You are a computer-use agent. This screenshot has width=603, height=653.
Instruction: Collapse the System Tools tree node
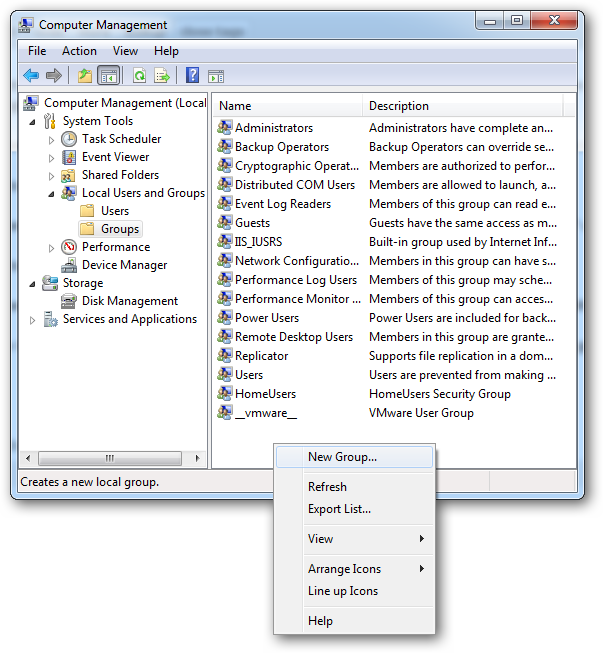[x=32, y=122]
